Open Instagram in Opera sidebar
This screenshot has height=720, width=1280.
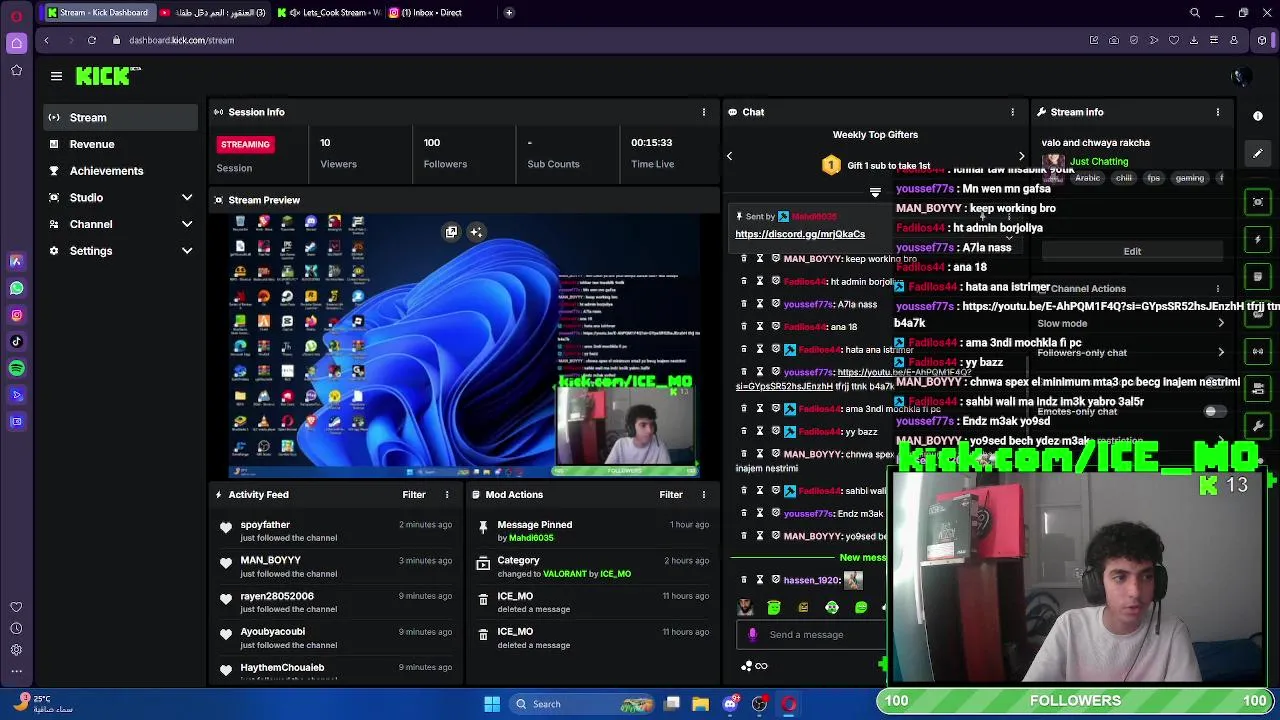click(16, 315)
